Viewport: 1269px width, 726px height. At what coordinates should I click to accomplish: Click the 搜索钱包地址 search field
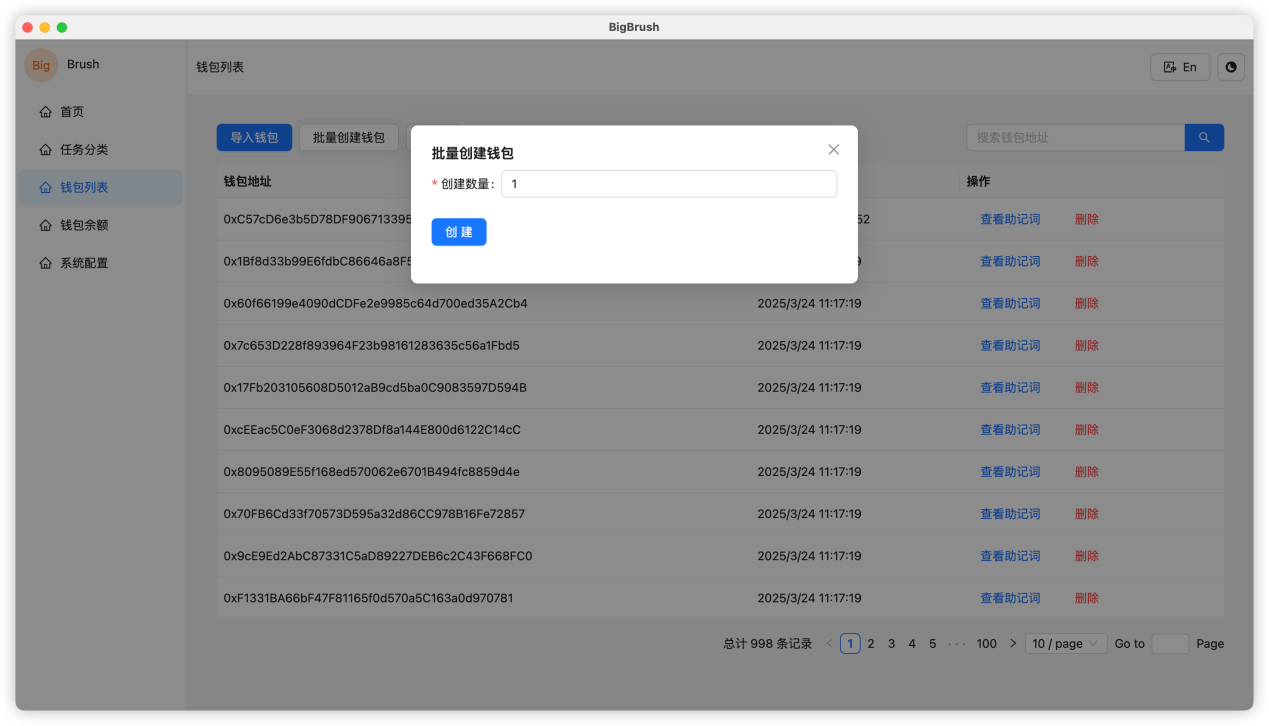[x=1075, y=138]
